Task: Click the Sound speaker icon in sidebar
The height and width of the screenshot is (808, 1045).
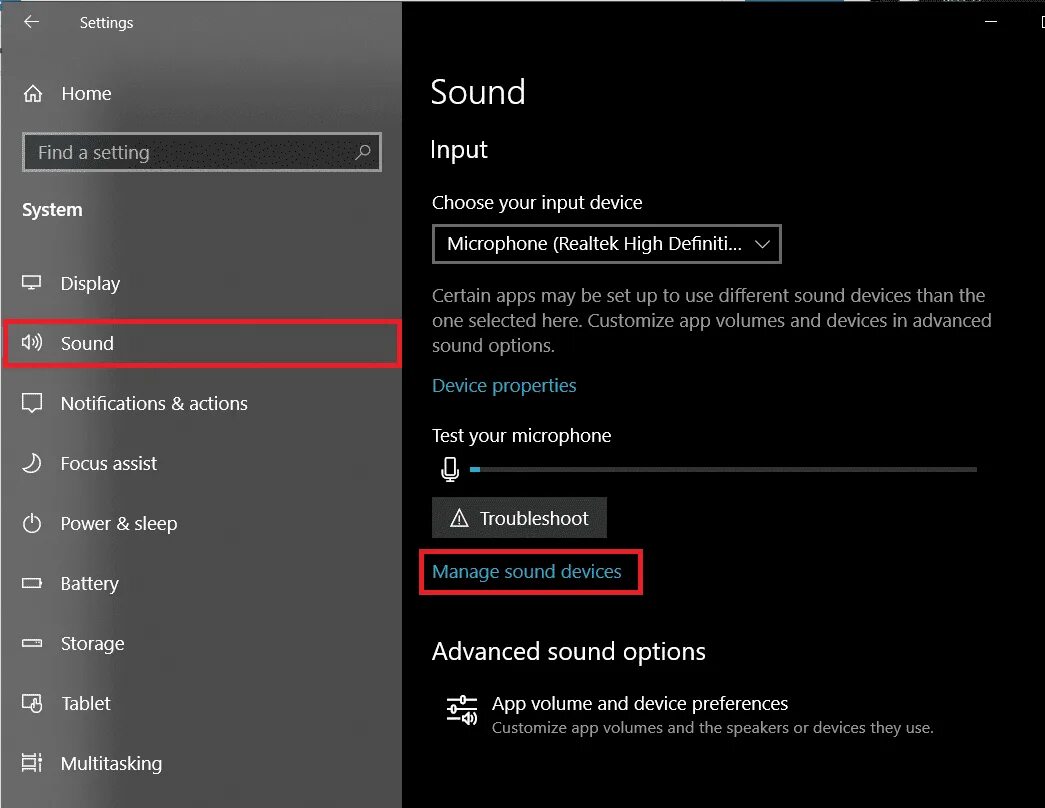Action: pos(33,343)
